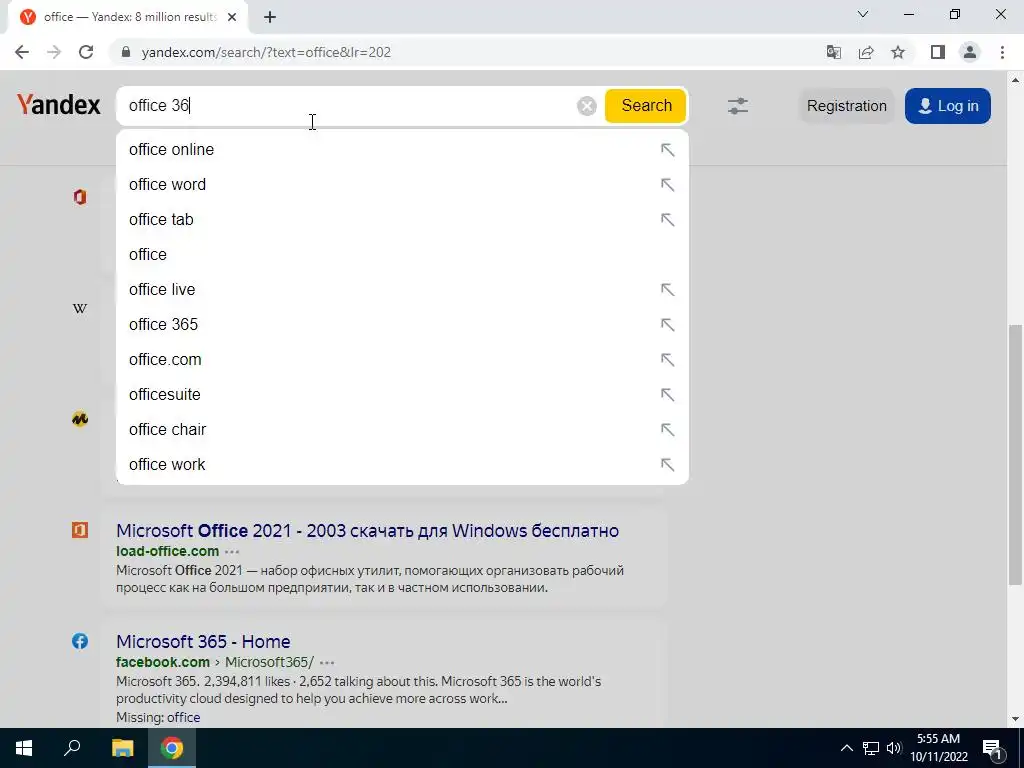
Task: Open volume control in system tray
Action: click(x=894, y=748)
